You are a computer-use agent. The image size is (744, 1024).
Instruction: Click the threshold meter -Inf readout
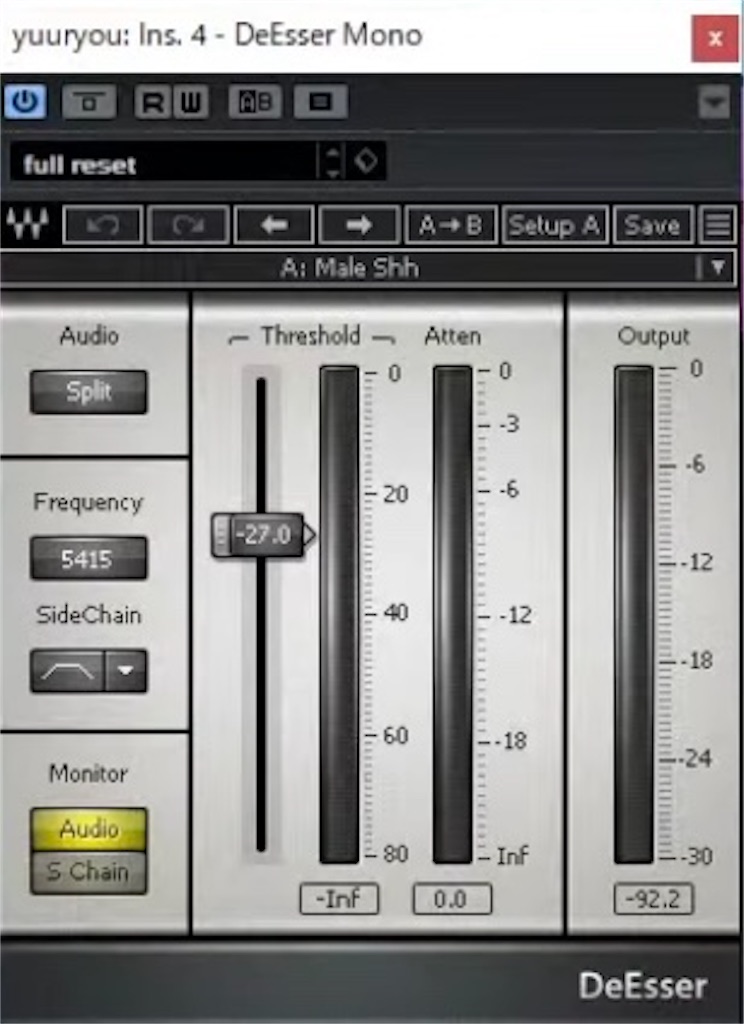click(339, 899)
